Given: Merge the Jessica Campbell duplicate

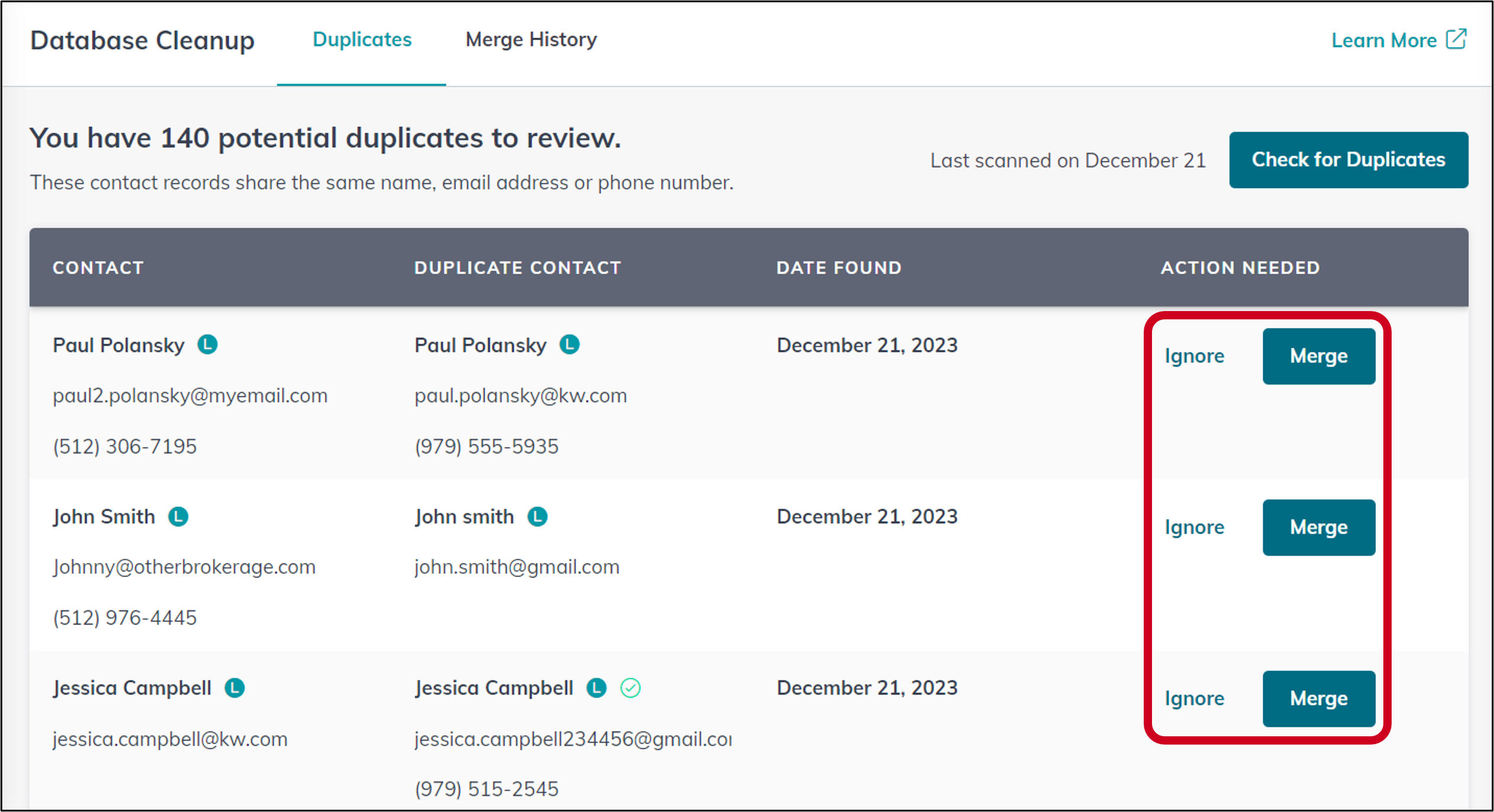Looking at the screenshot, I should (x=1319, y=698).
